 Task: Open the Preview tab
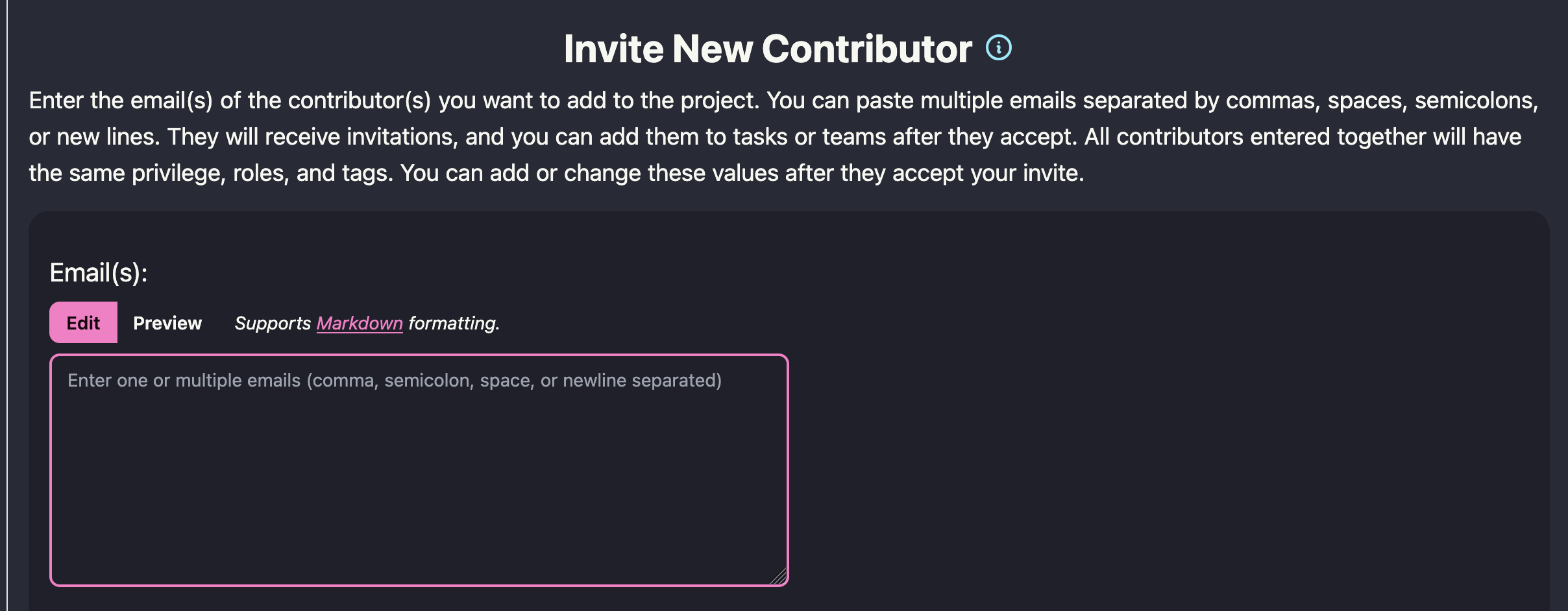point(167,322)
